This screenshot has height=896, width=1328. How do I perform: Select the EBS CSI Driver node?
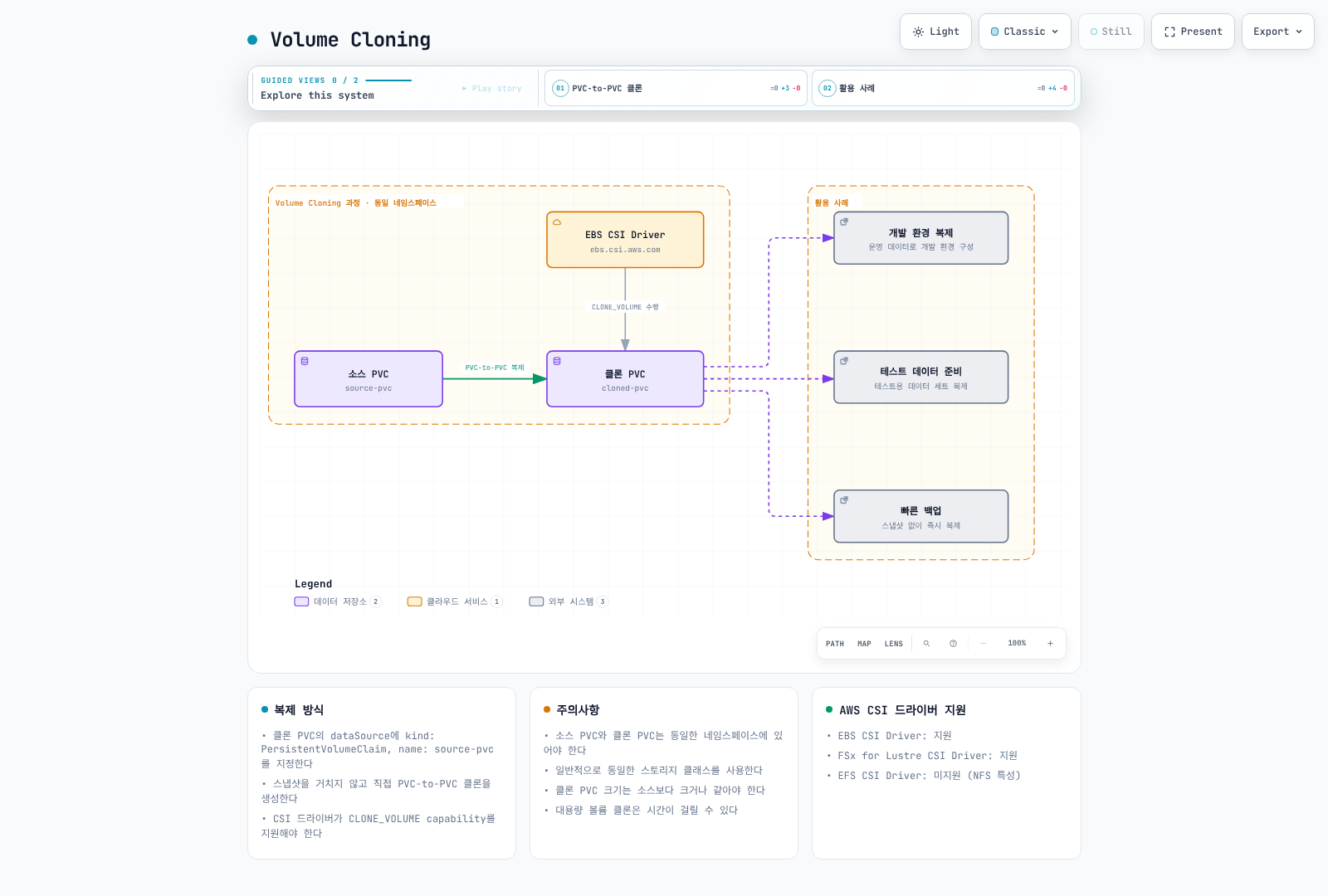(625, 240)
